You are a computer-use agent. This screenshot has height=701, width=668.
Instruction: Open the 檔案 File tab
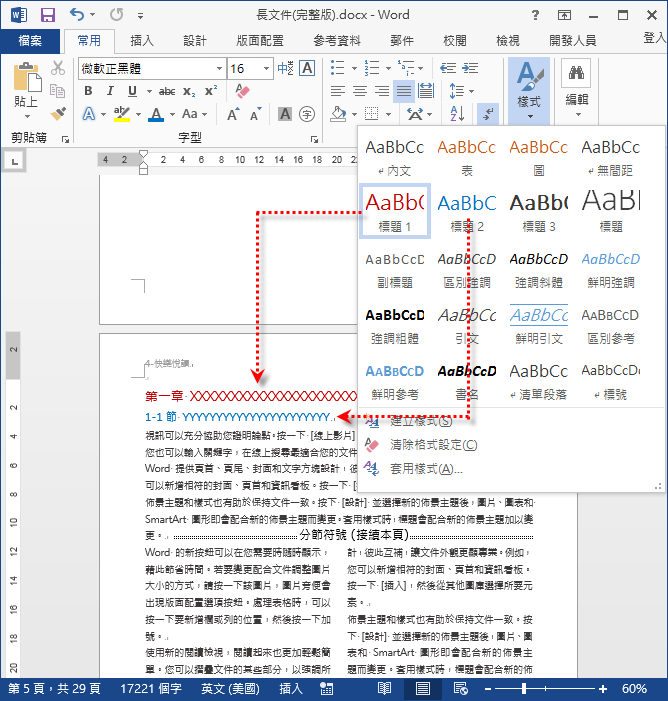point(30,41)
